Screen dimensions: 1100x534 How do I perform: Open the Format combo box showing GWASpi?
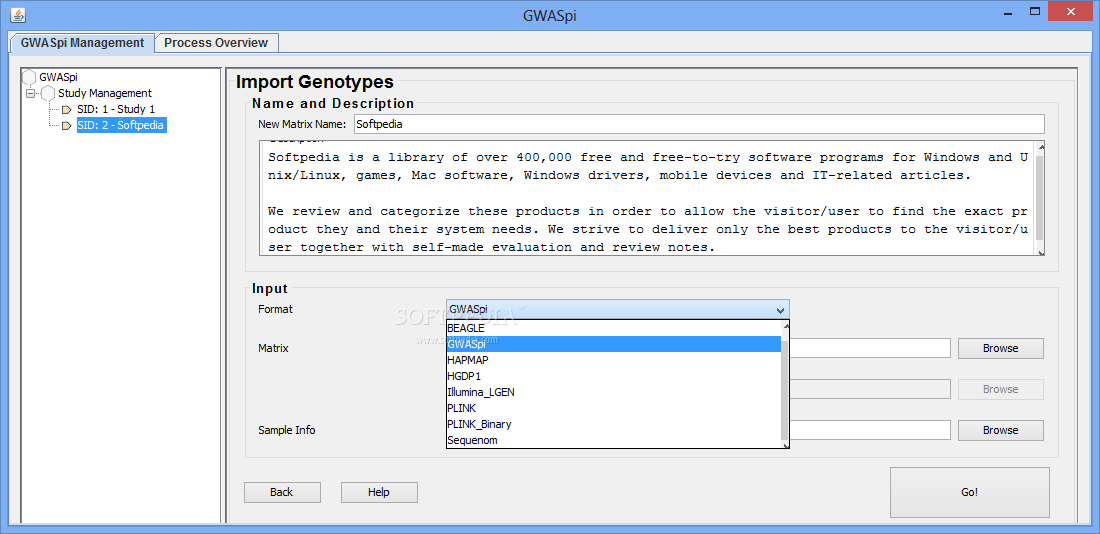coord(617,309)
